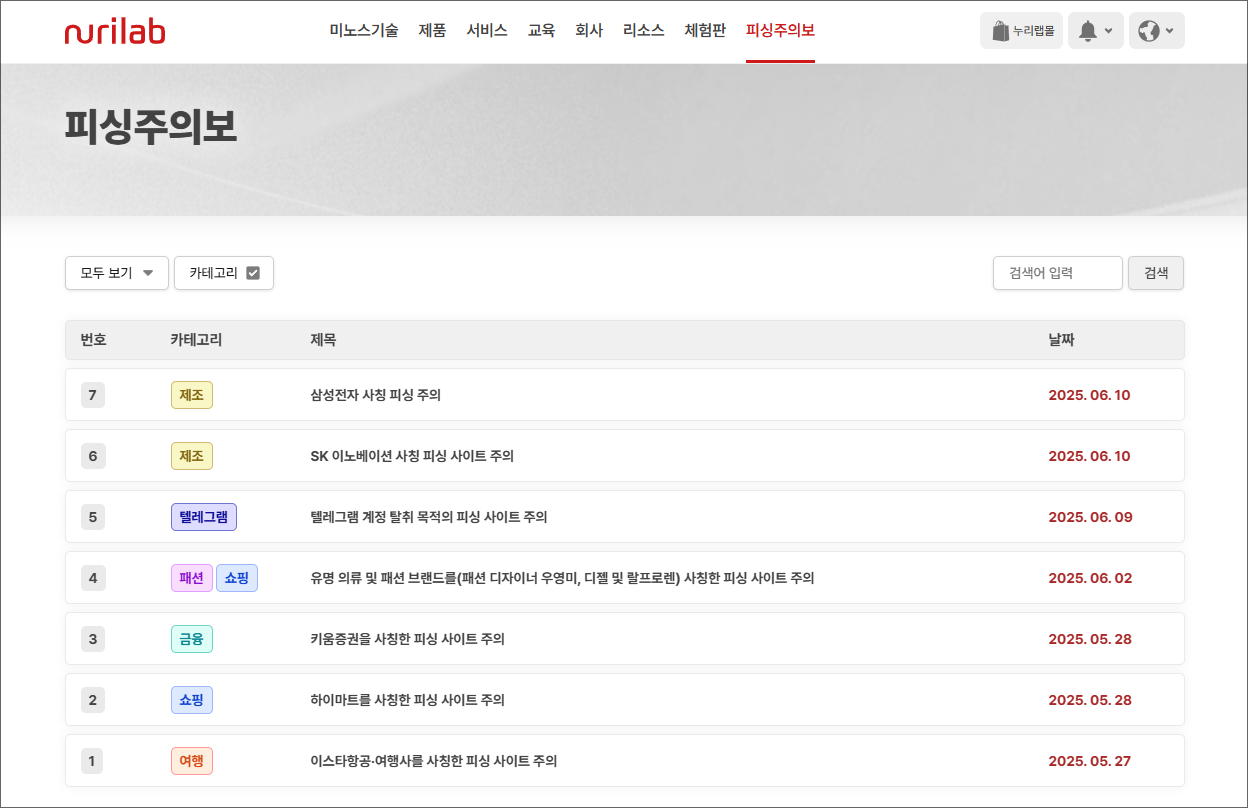1248x808 pixels.
Task: Open the 하이마트를 사칭한 피싱 사이트 post
Action: click(x=407, y=700)
